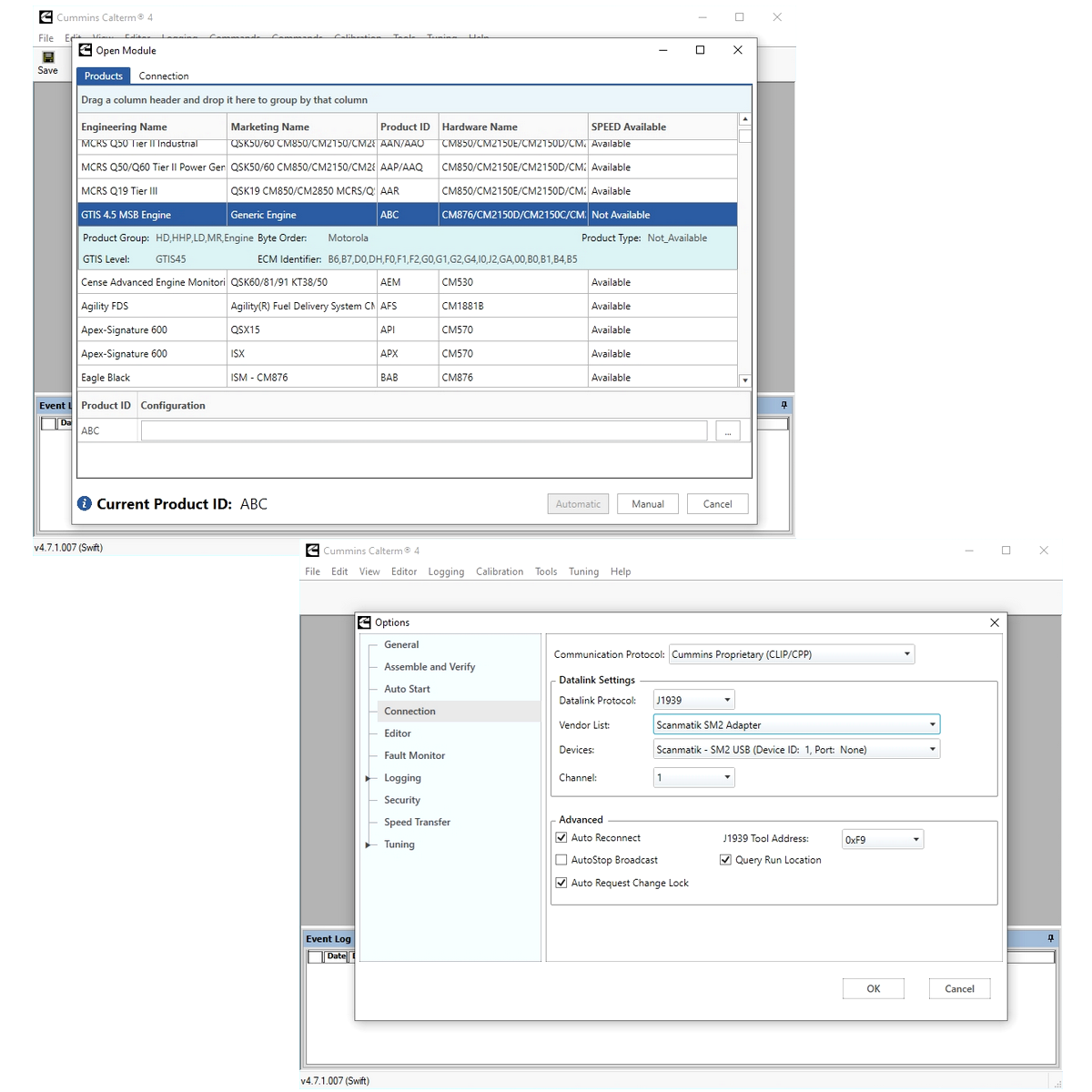
Task: Click the pin icon on the upper event panel
Action: 784,405
